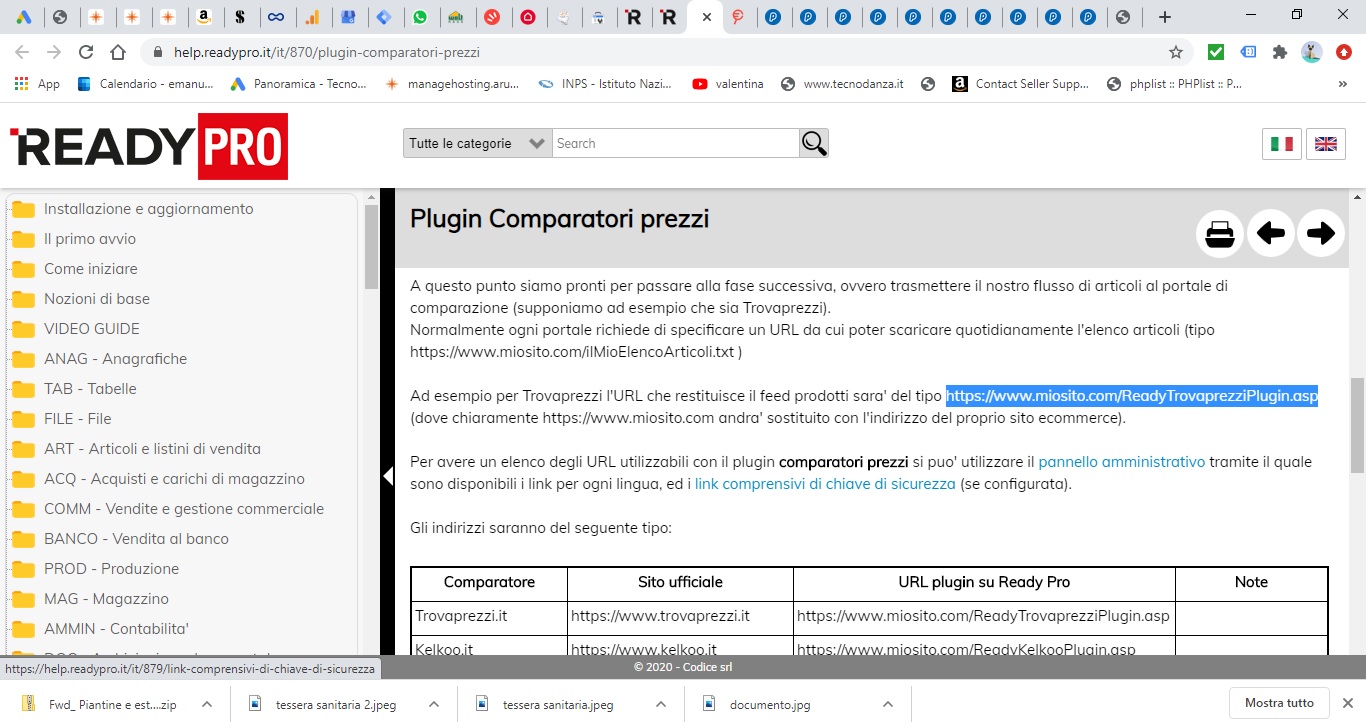The width and height of the screenshot is (1366, 728).
Task: Open 'ACQ - Acquisti e carichi di magazzino'
Action: [175, 479]
